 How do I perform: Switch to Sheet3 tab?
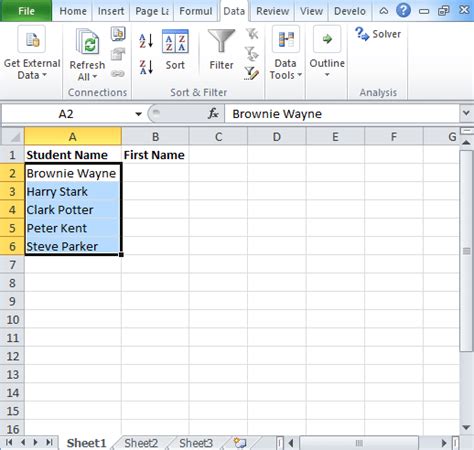click(196, 443)
